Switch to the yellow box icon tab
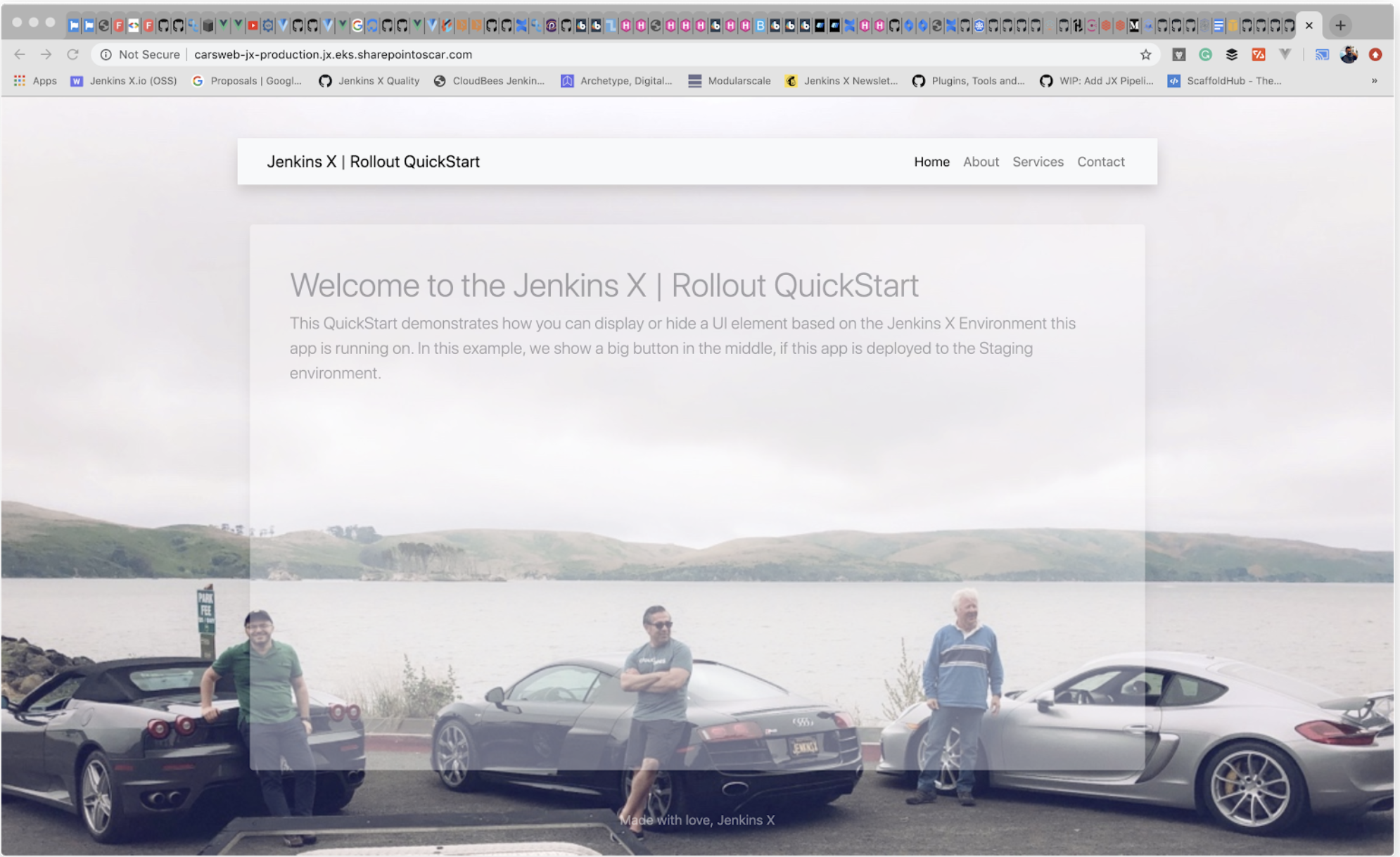This screenshot has height=857, width=1400. pos(1233,25)
